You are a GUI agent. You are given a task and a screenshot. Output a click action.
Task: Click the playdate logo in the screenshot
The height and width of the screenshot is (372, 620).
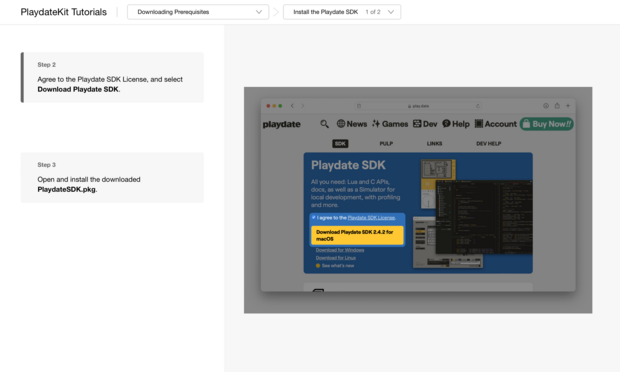tap(282, 124)
